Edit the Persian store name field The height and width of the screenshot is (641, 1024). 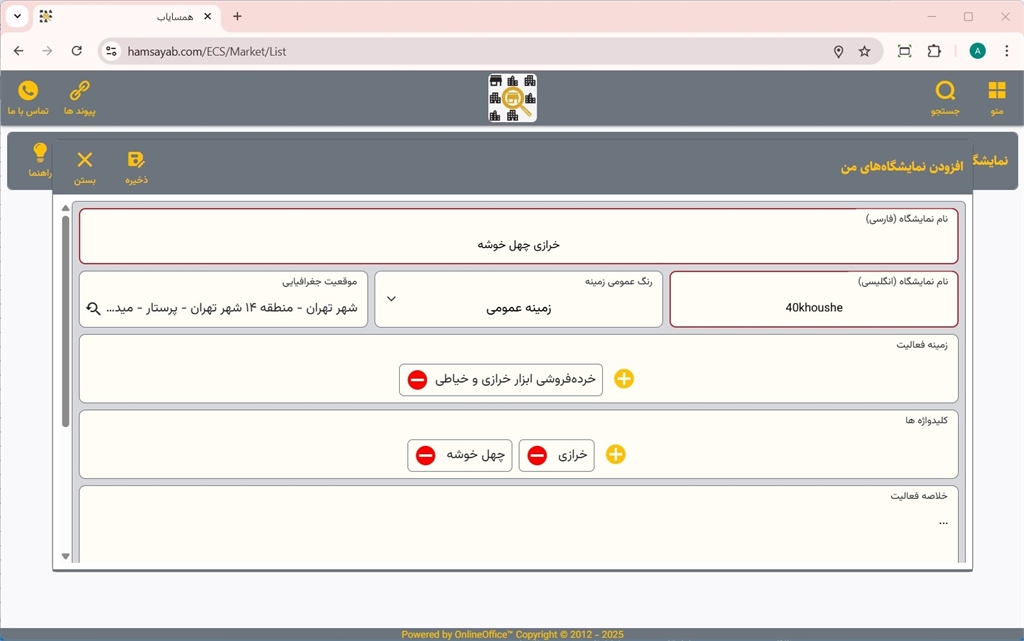pos(518,244)
